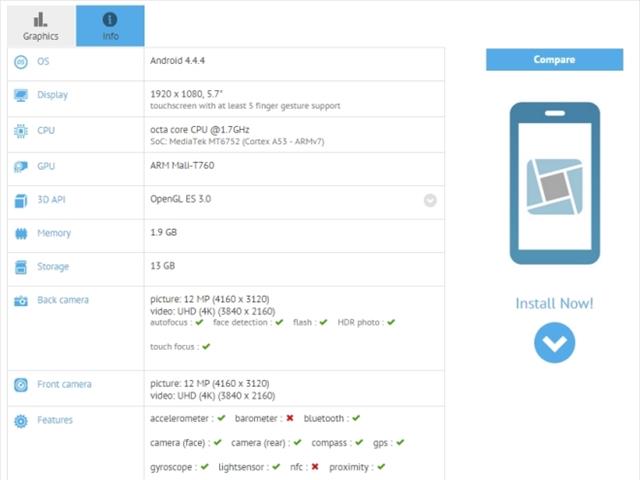Click the 3D API cube icon

(x=21, y=200)
